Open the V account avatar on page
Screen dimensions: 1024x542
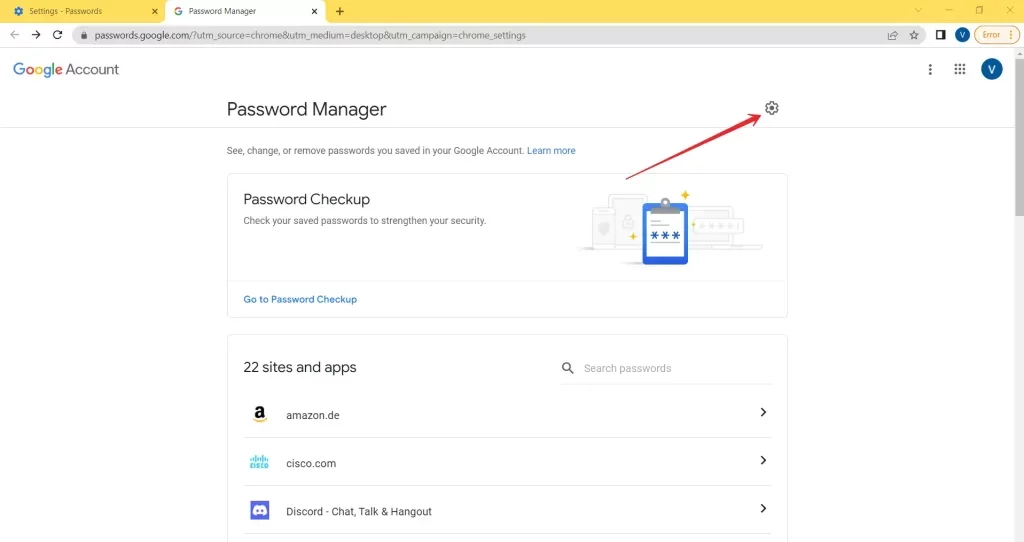(991, 69)
